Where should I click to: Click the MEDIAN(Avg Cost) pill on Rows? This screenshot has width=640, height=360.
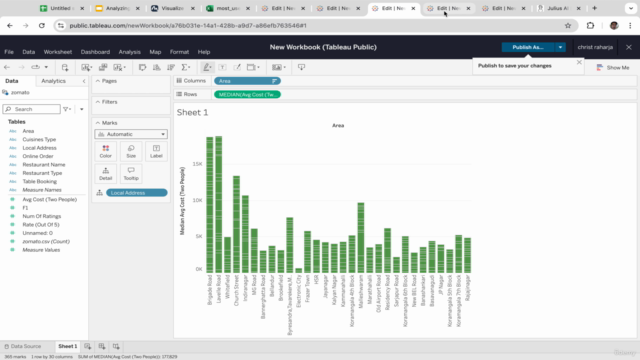point(247,95)
